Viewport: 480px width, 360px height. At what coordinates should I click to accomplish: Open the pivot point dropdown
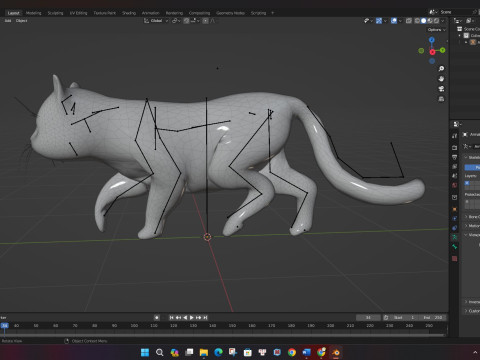click(x=176, y=21)
